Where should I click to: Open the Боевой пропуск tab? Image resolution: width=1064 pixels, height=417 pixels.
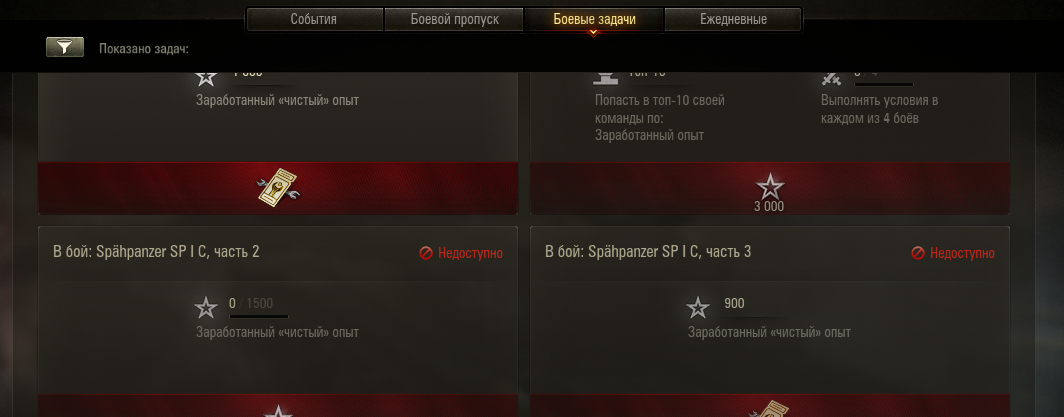click(454, 19)
